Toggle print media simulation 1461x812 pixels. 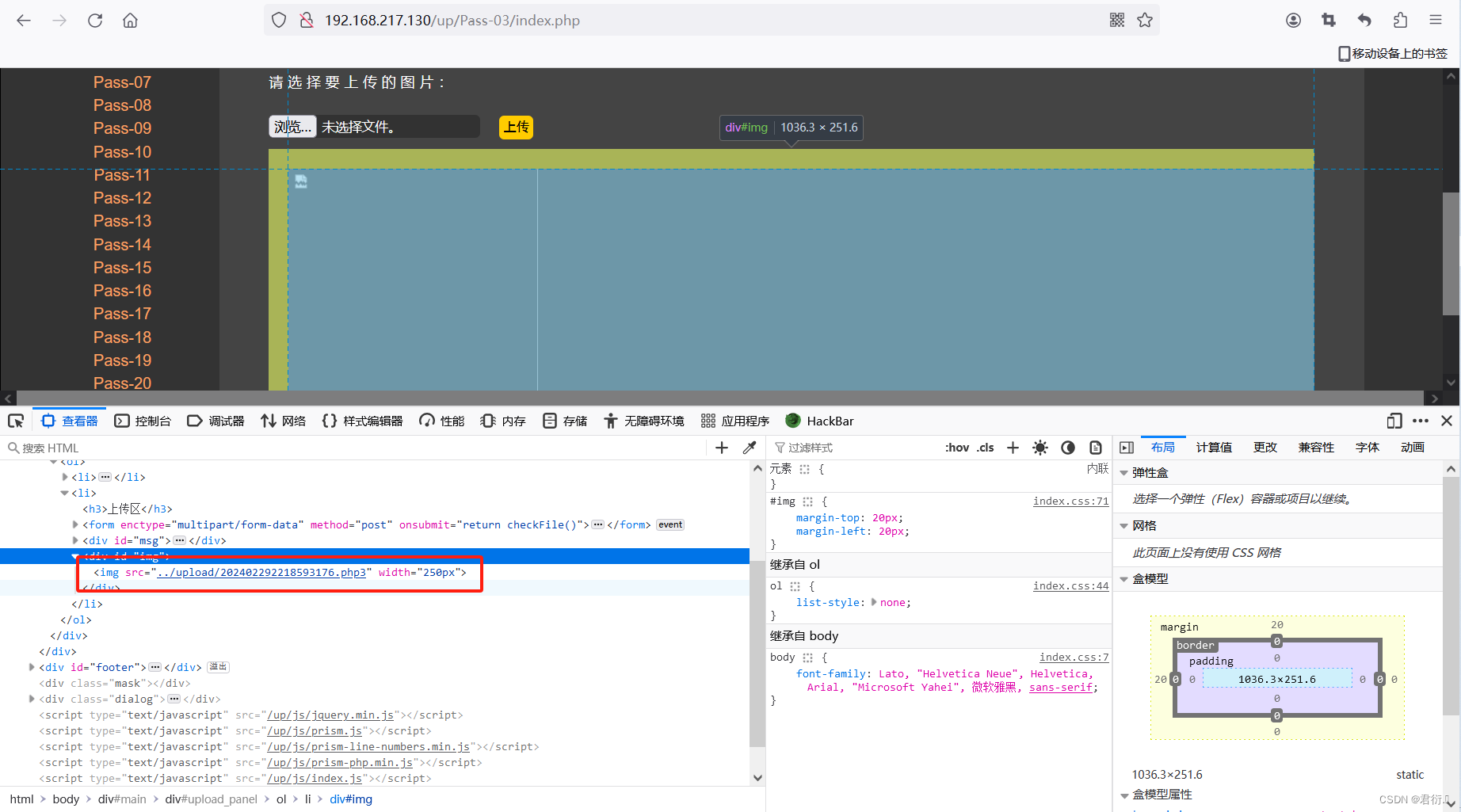click(1096, 448)
